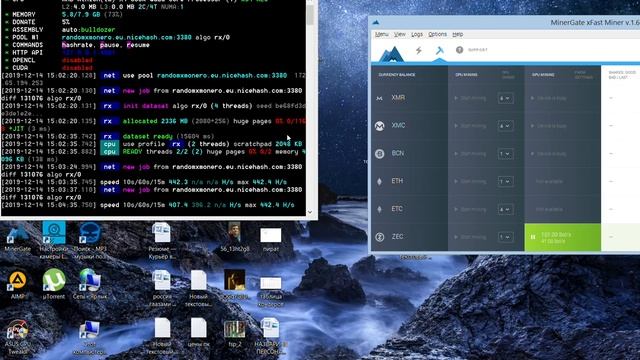Click the ETH currency icon

point(379,182)
